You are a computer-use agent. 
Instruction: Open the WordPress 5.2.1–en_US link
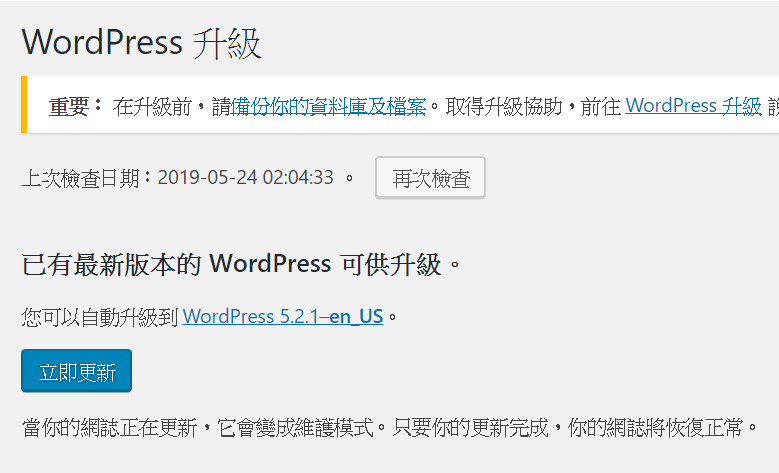coord(283,316)
